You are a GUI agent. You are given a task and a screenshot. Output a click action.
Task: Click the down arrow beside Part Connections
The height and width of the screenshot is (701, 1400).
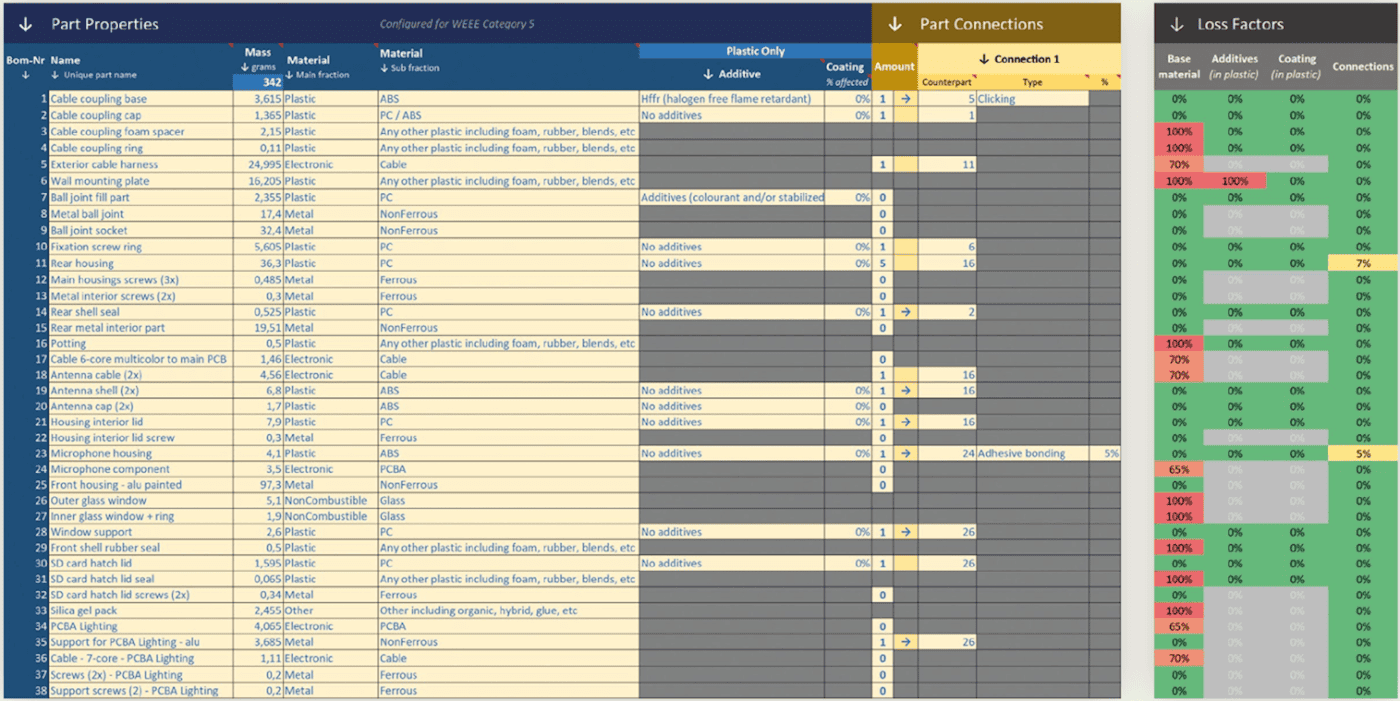coord(896,24)
